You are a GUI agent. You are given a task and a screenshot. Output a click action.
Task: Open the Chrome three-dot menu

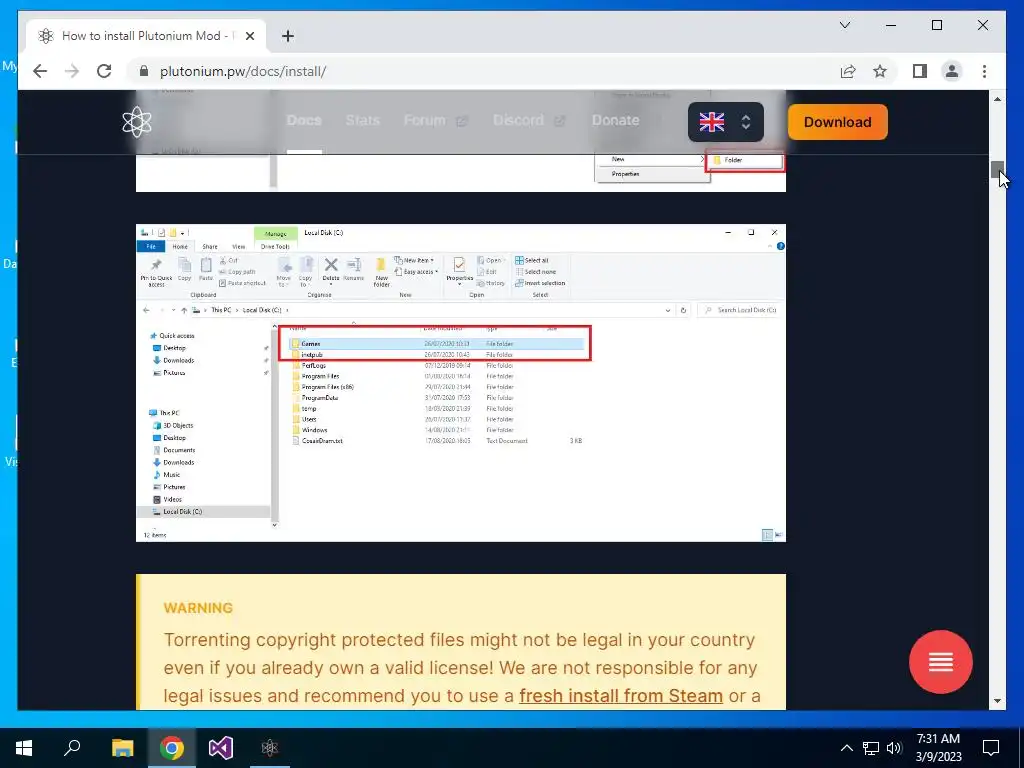click(984, 71)
